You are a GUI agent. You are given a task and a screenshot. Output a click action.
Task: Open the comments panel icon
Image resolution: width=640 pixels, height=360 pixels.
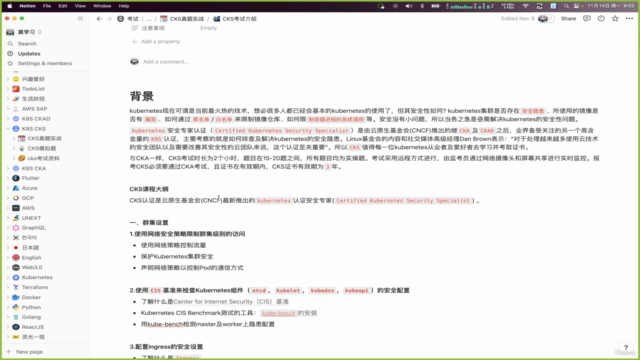coord(587,18)
